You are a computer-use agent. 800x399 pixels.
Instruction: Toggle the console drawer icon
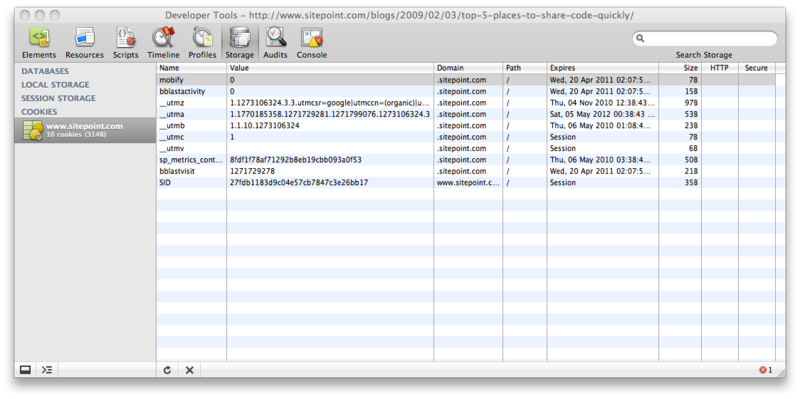tap(47, 370)
